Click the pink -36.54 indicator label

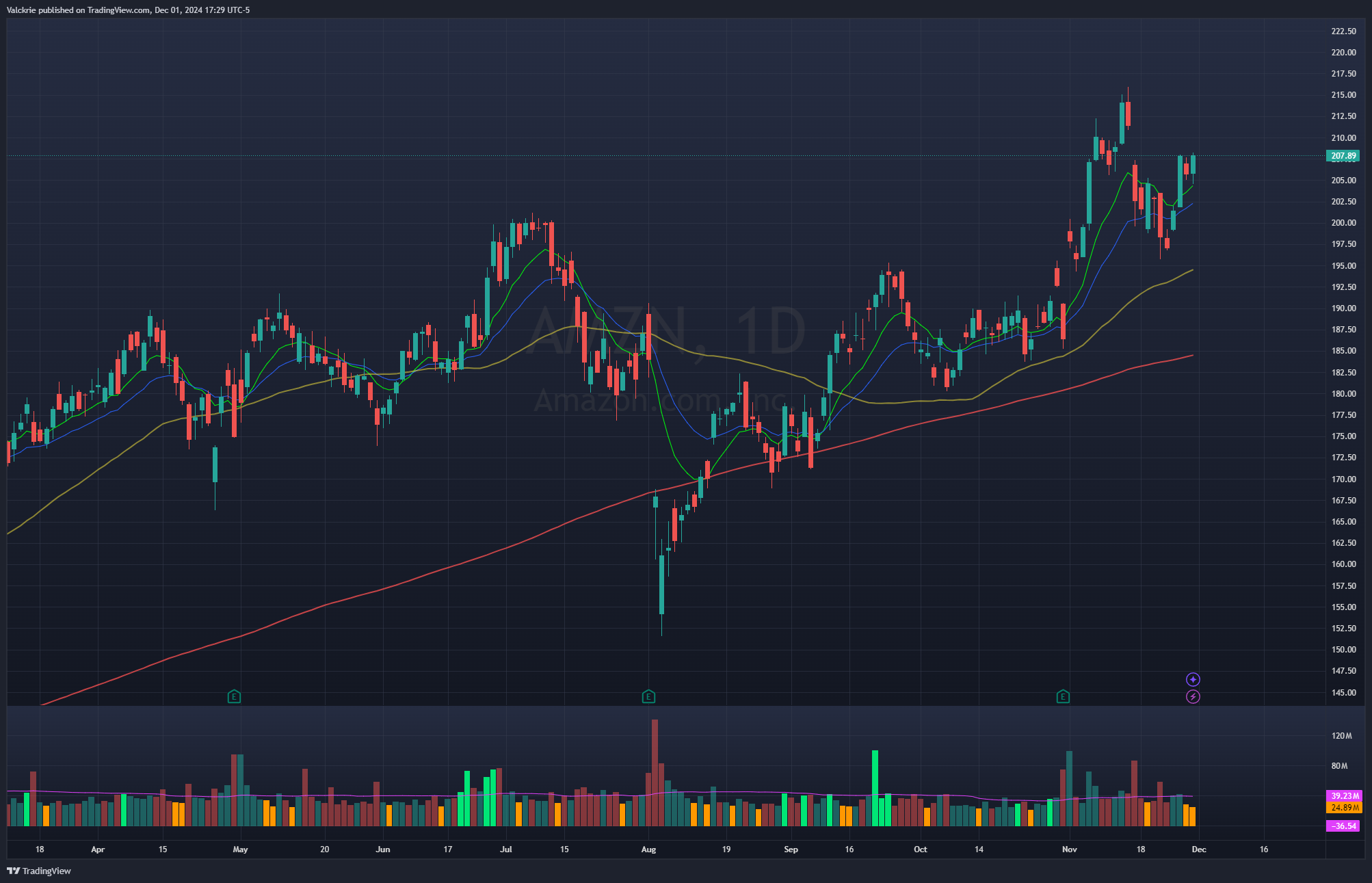pyautogui.click(x=1343, y=826)
